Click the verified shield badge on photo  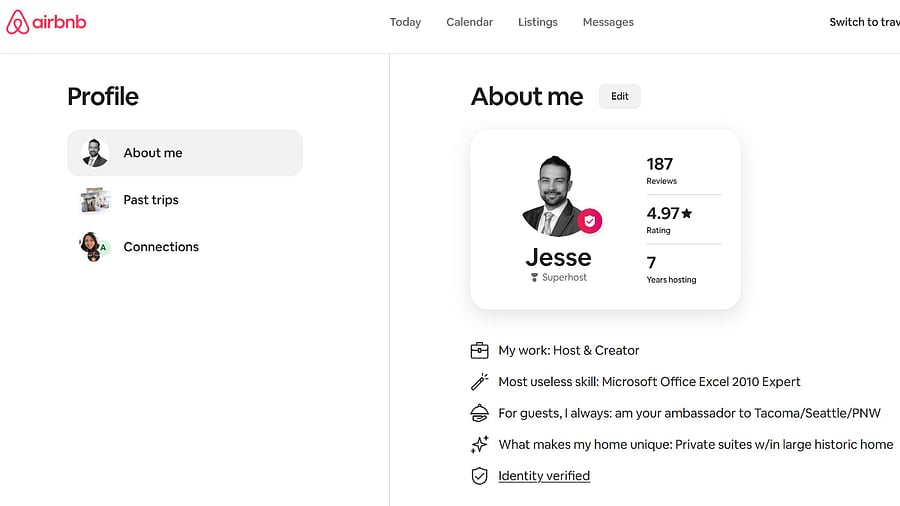coord(589,221)
